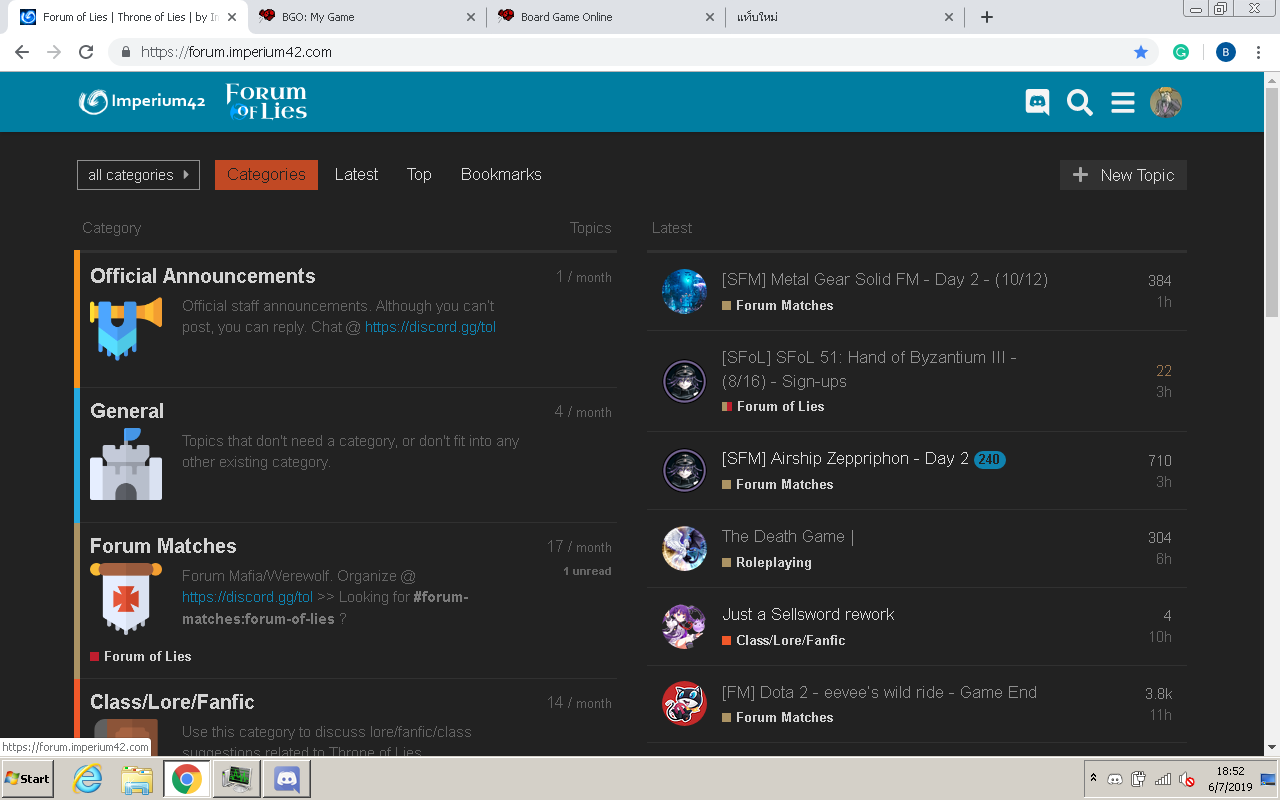Viewport: 1280px width, 800px height.
Task: Switch to Board Game Online browser tab
Action: pyautogui.click(x=607, y=17)
